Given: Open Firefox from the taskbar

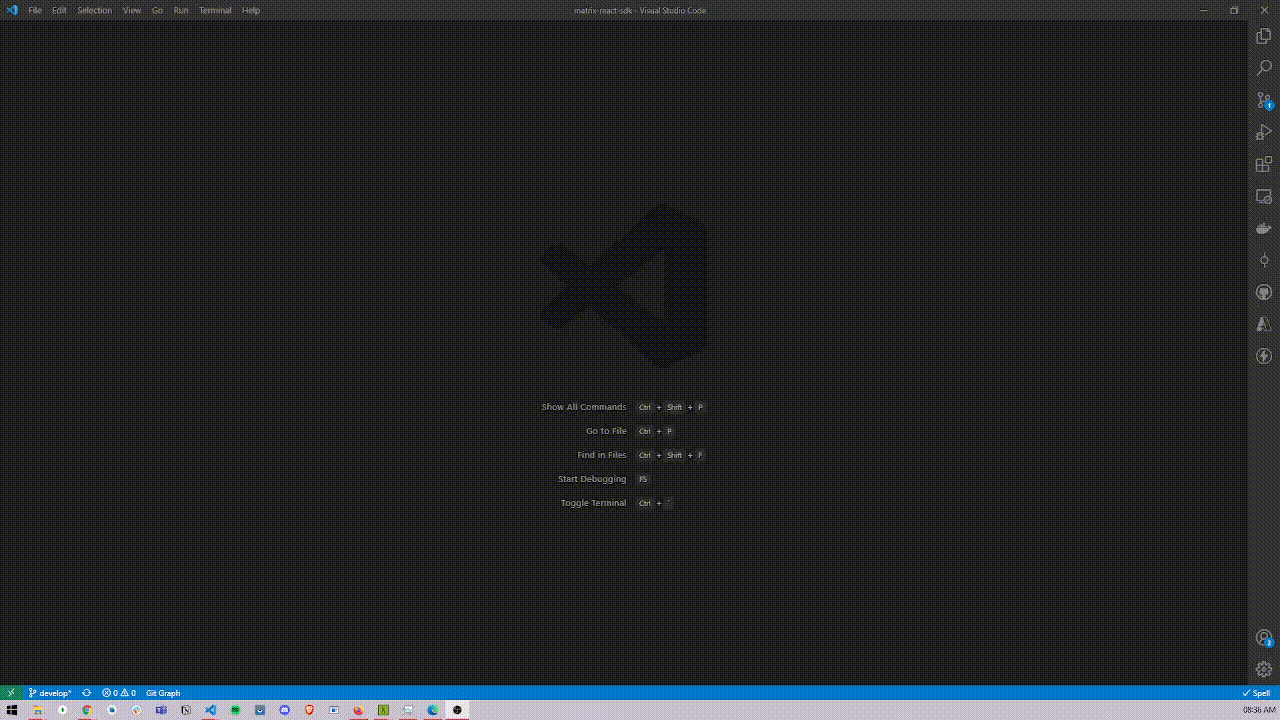Looking at the screenshot, I should point(359,710).
